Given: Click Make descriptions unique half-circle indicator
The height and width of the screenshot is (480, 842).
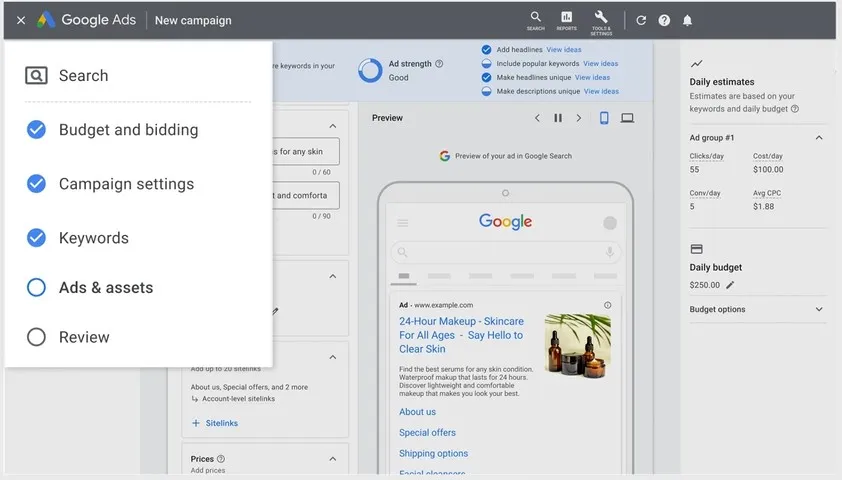Looking at the screenshot, I should (x=487, y=91).
